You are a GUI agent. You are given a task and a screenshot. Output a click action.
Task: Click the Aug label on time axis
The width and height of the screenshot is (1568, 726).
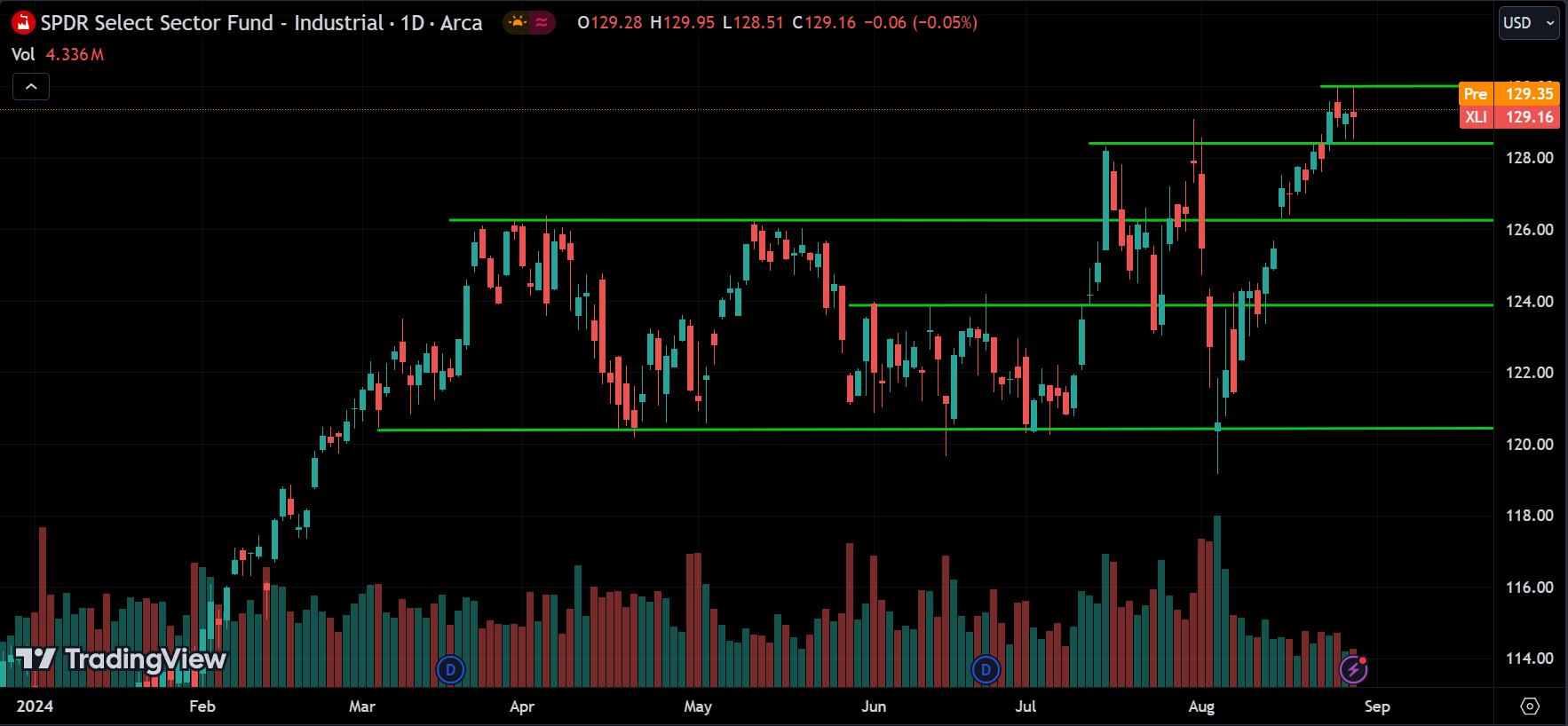1201,706
